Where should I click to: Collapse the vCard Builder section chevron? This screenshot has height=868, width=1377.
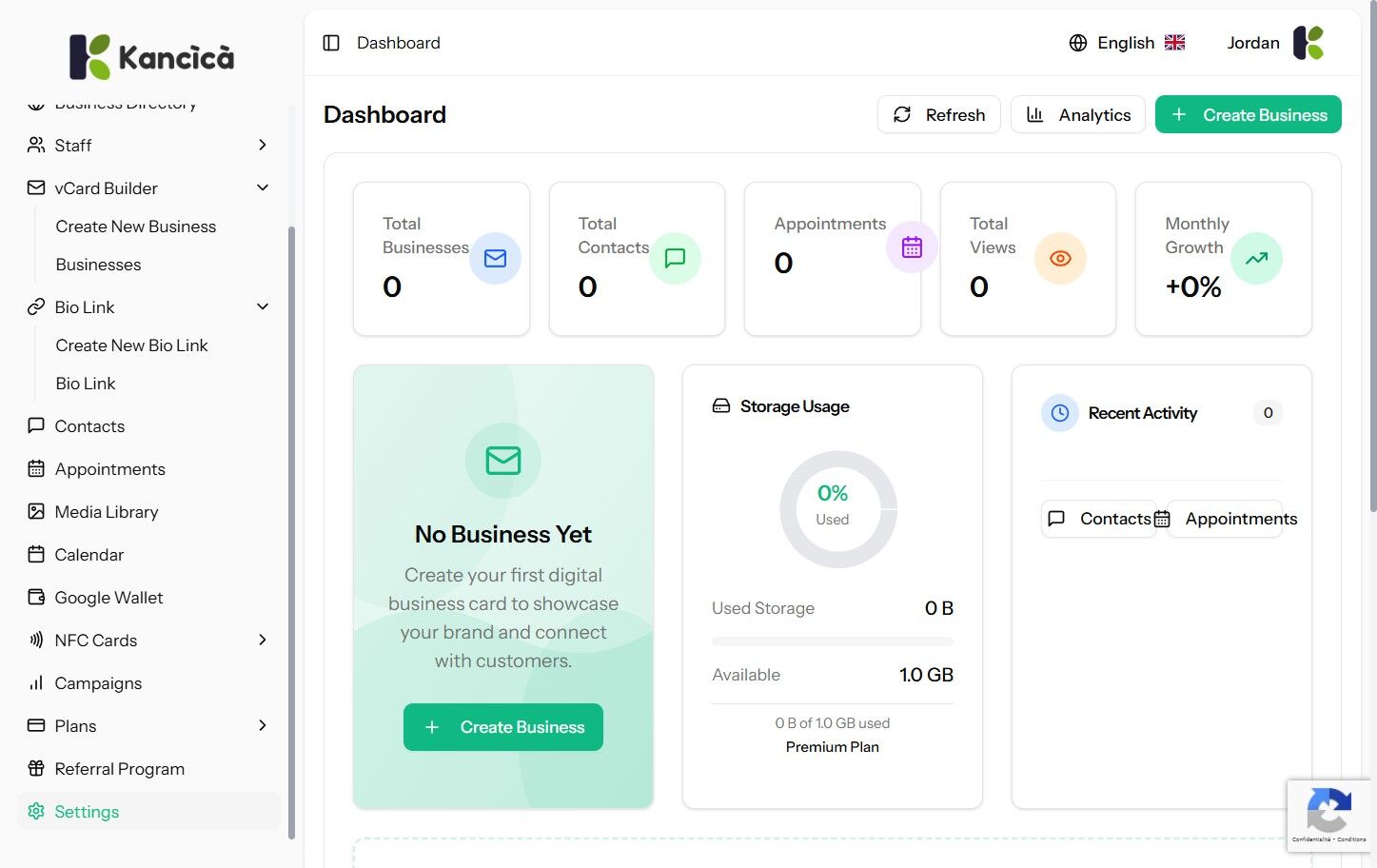[263, 187]
